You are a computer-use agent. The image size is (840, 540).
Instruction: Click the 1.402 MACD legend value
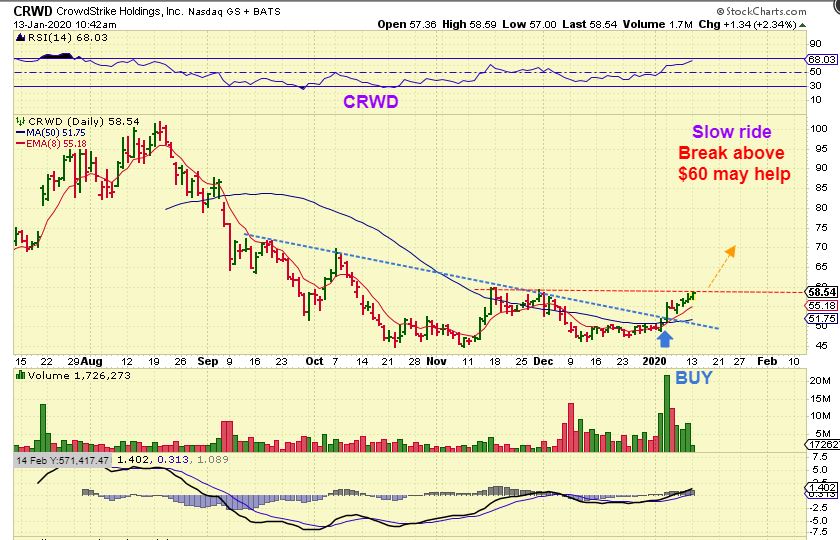133,460
